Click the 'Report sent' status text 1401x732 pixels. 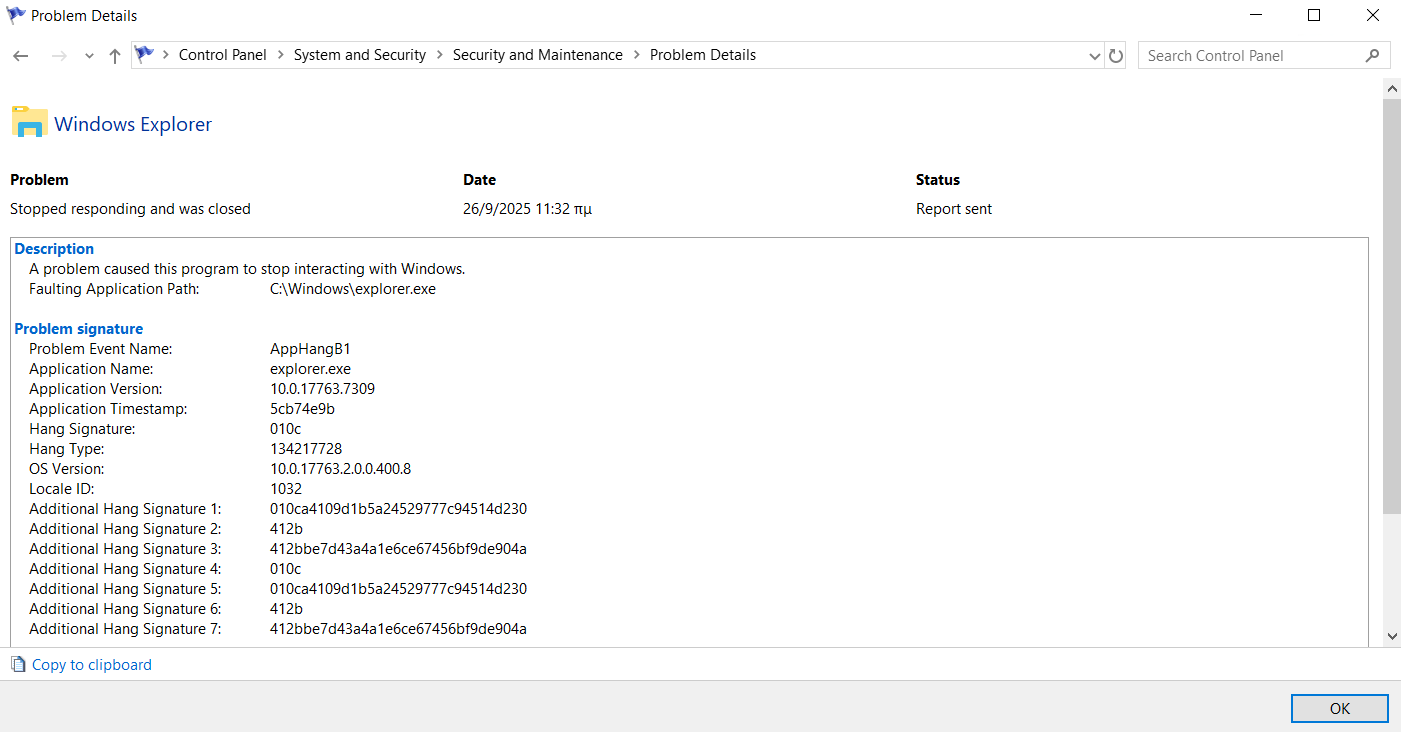pos(954,209)
